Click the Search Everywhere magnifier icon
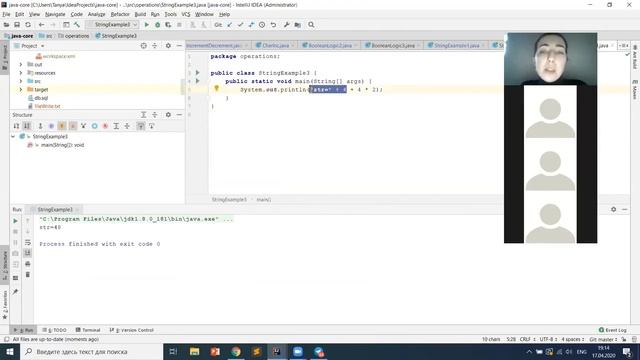 point(311,25)
